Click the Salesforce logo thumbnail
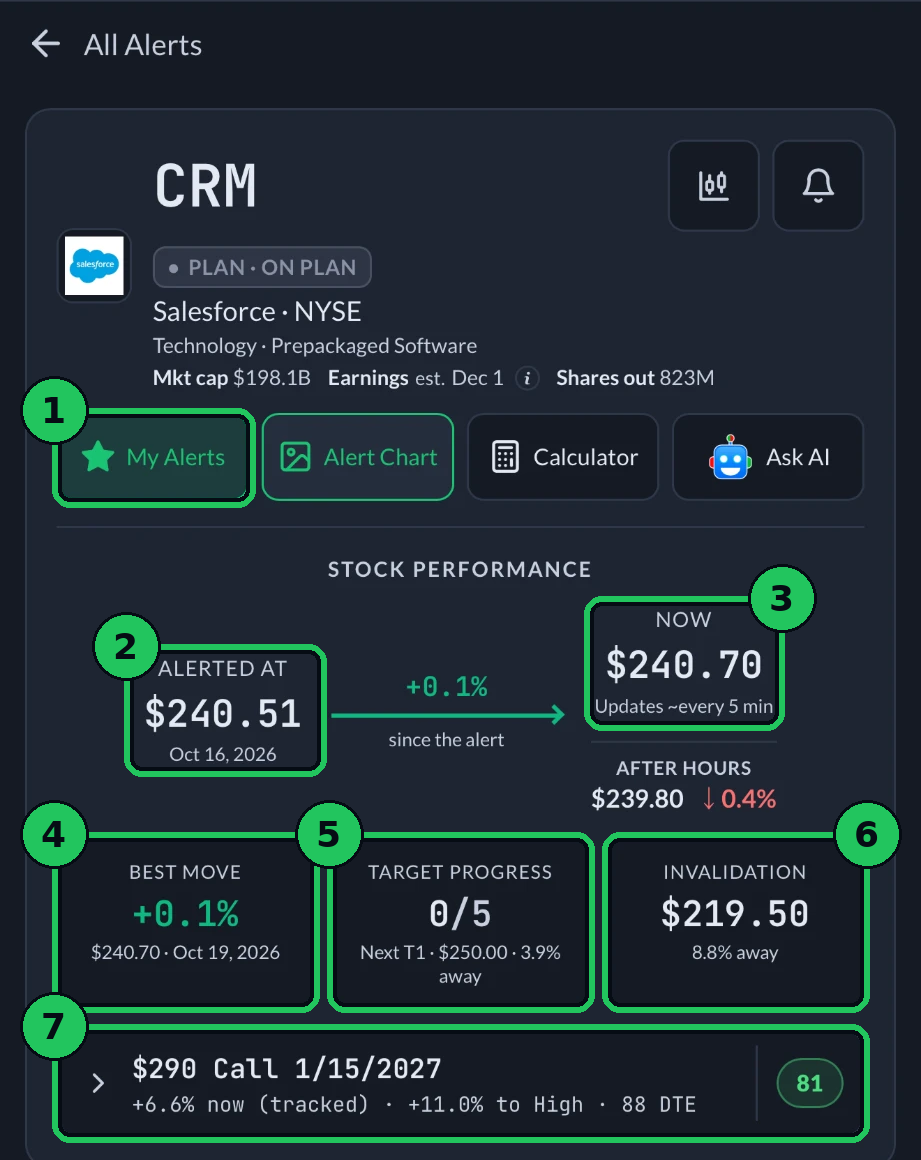Image resolution: width=921 pixels, height=1160 pixels. coord(94,266)
